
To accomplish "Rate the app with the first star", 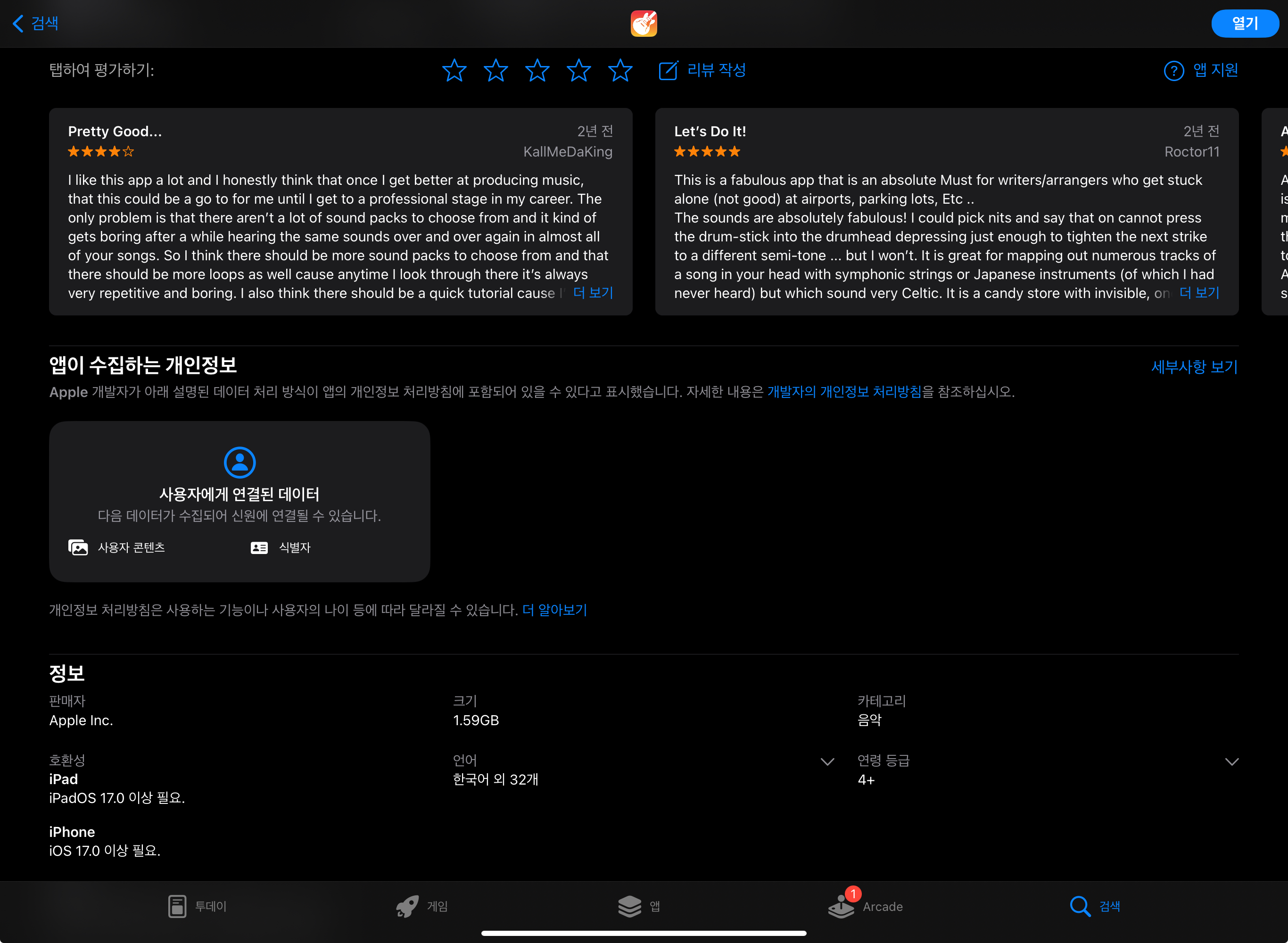I will 454,70.
